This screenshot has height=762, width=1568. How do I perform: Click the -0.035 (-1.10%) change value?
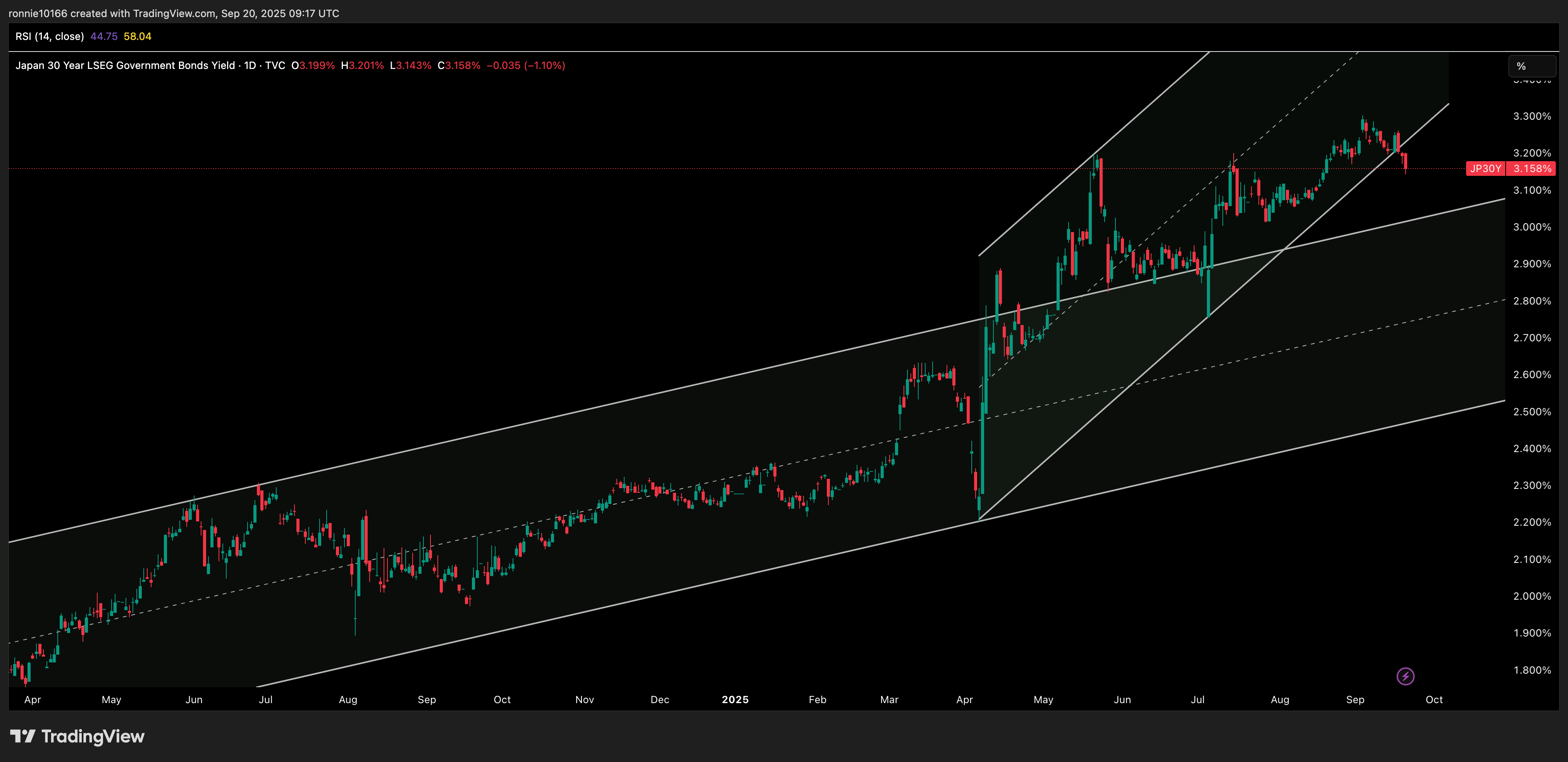pos(526,66)
